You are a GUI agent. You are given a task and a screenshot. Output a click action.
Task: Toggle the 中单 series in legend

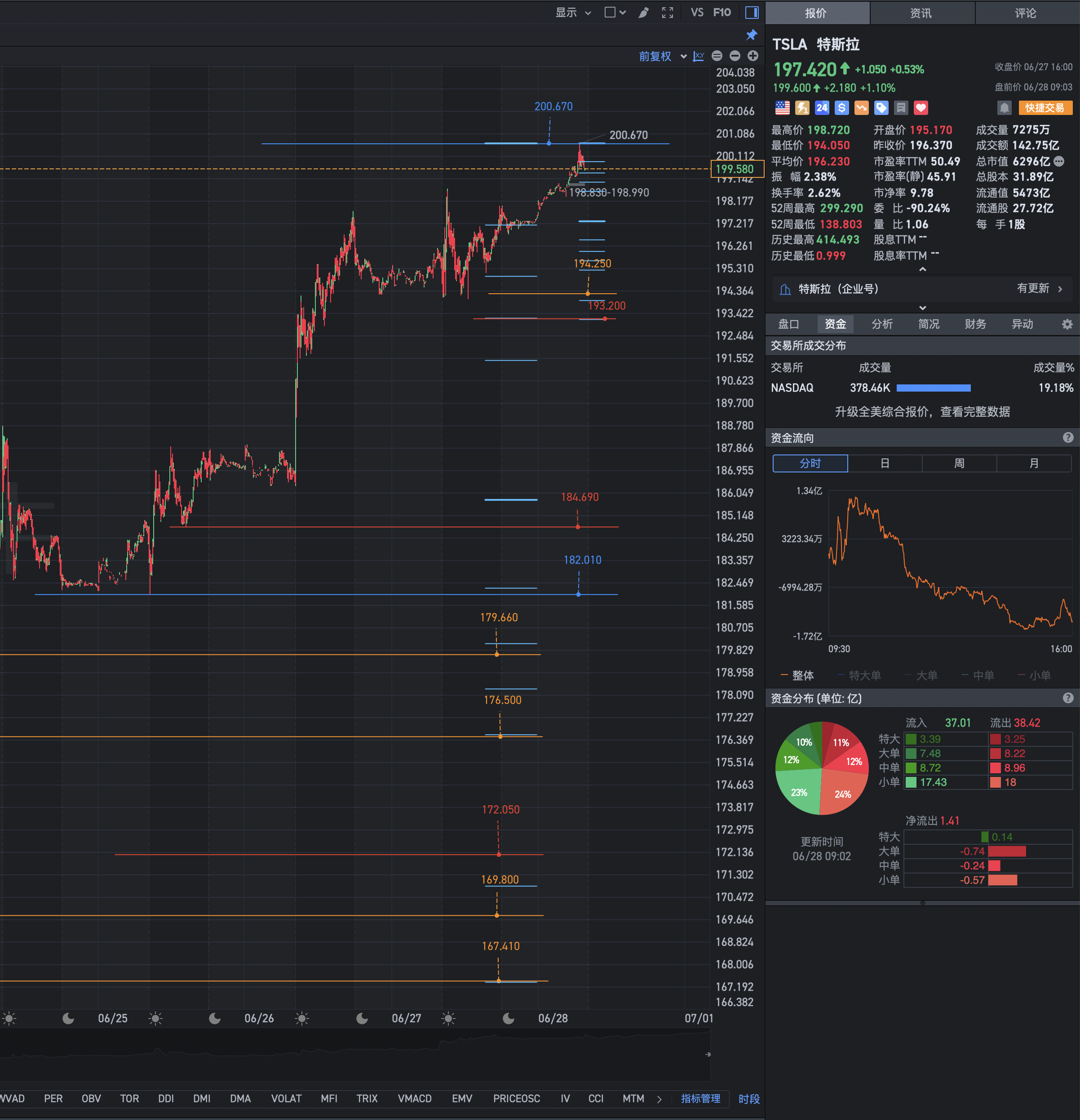click(978, 675)
